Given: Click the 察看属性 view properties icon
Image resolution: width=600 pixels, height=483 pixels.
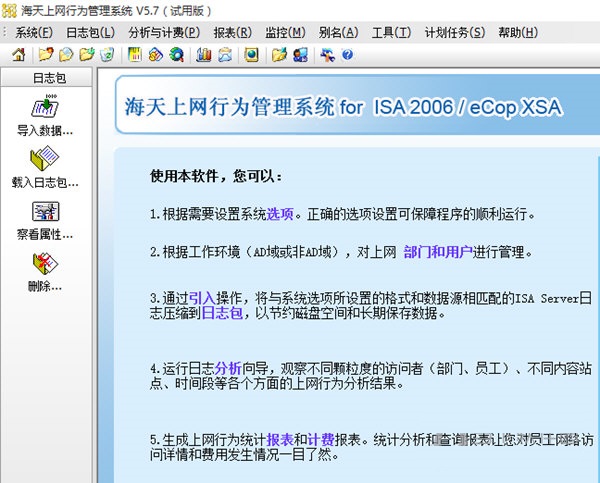Looking at the screenshot, I should click(45, 211).
